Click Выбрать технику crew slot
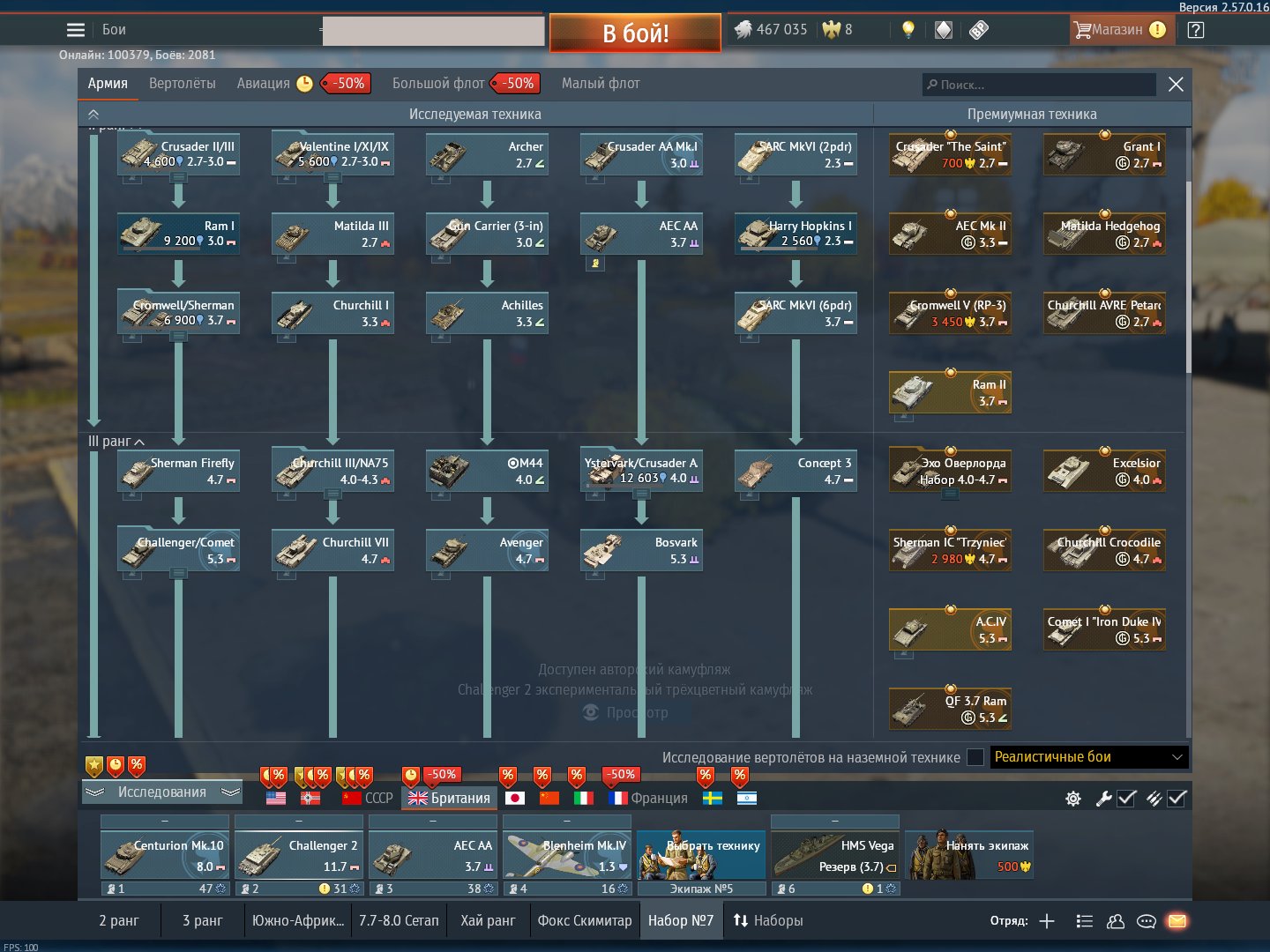The height and width of the screenshot is (952, 1270). pyautogui.click(x=701, y=855)
